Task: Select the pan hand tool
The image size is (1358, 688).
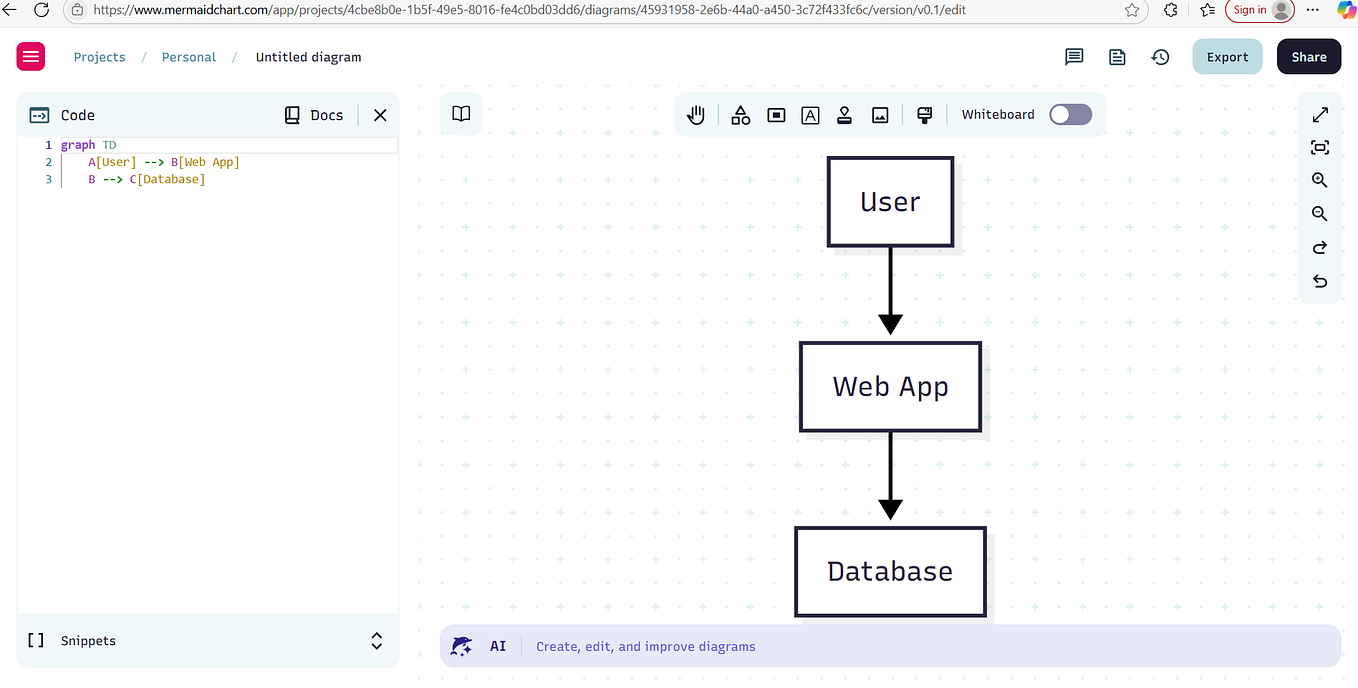Action: pos(696,114)
